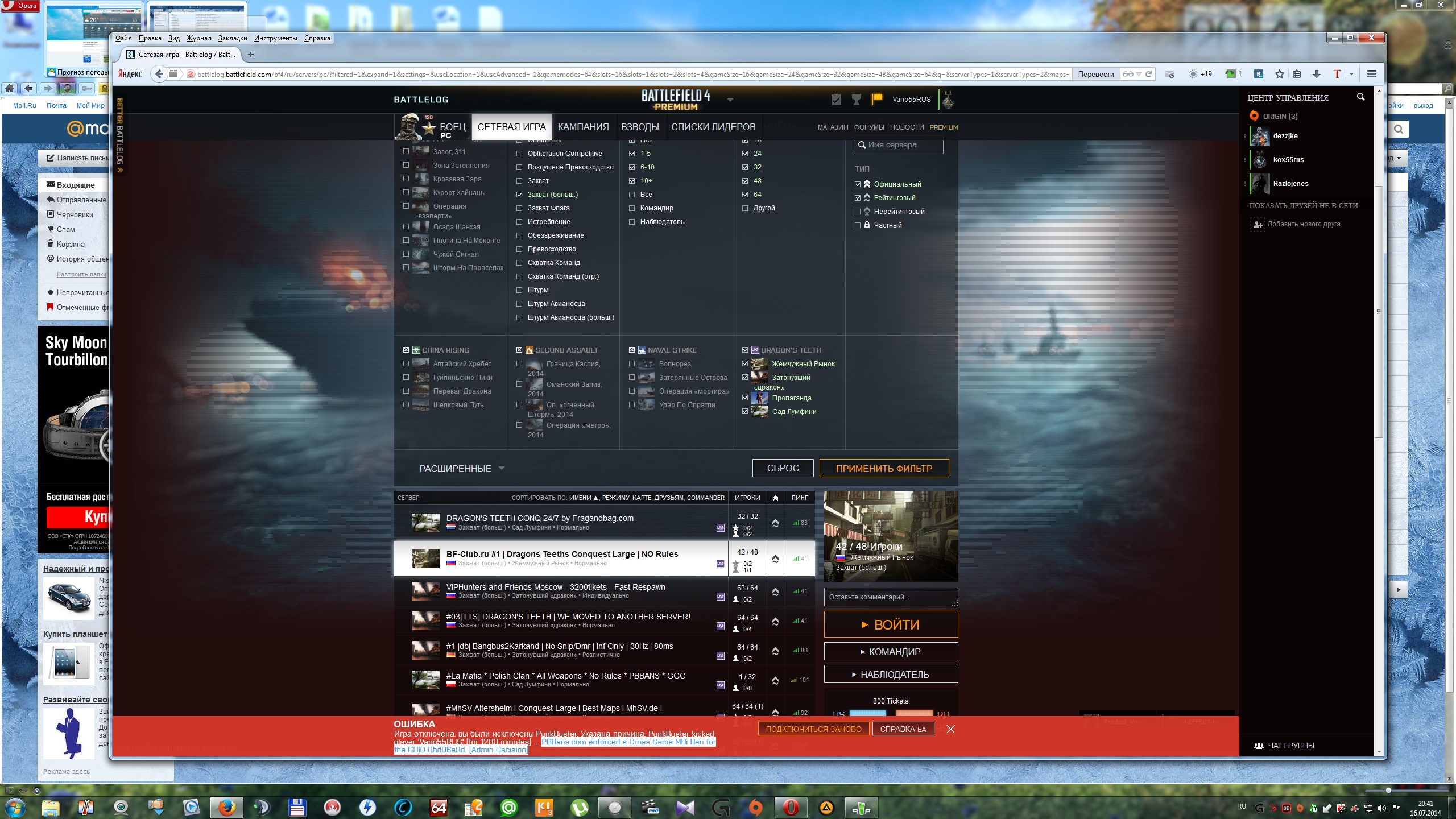
Task: Uncheck the Захват (больш.) game mode
Action: [519, 195]
